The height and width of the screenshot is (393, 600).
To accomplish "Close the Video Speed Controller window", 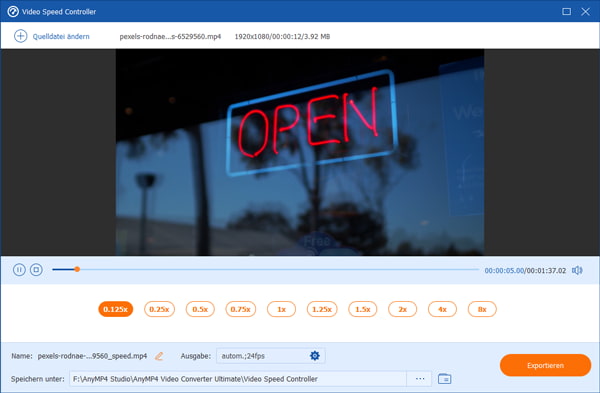I will (585, 11).
